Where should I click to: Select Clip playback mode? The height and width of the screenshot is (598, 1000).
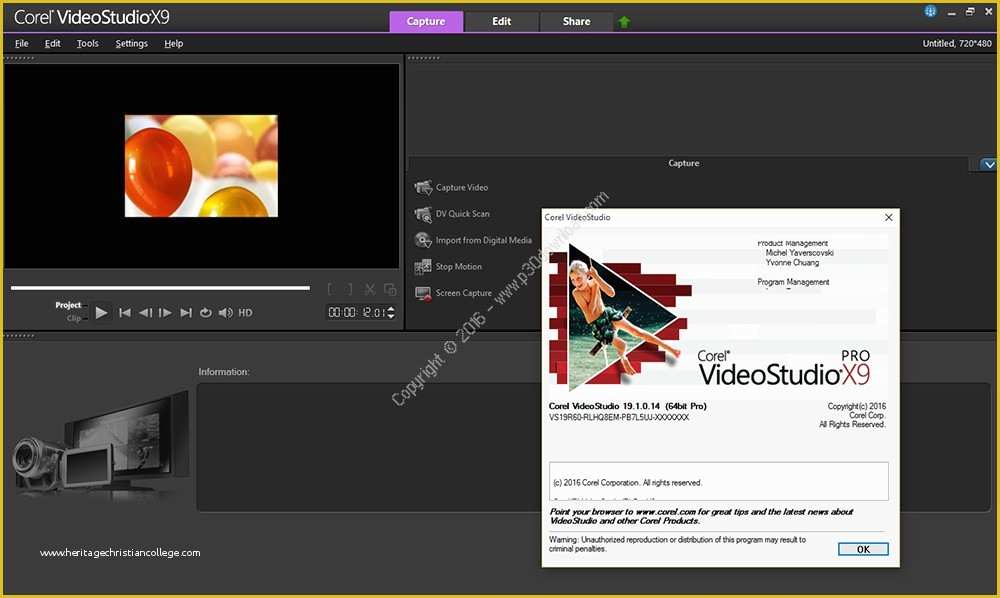[74, 317]
